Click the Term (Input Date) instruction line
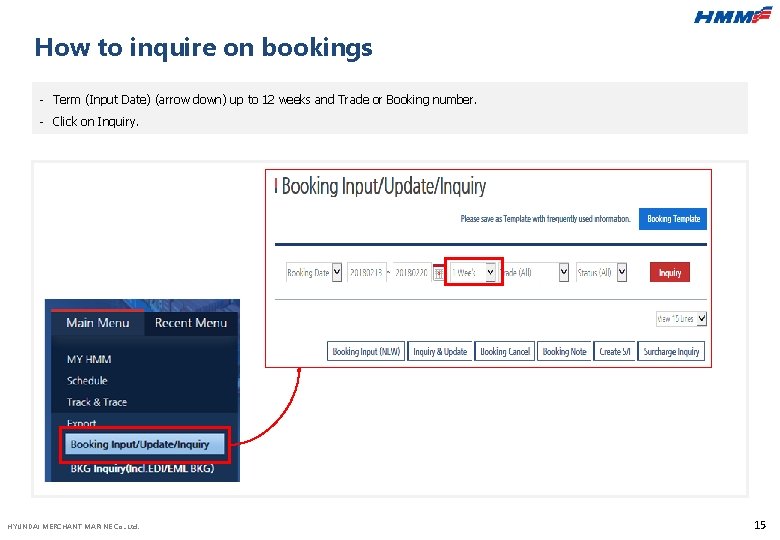This screenshot has height=540, width=780. (x=265, y=100)
